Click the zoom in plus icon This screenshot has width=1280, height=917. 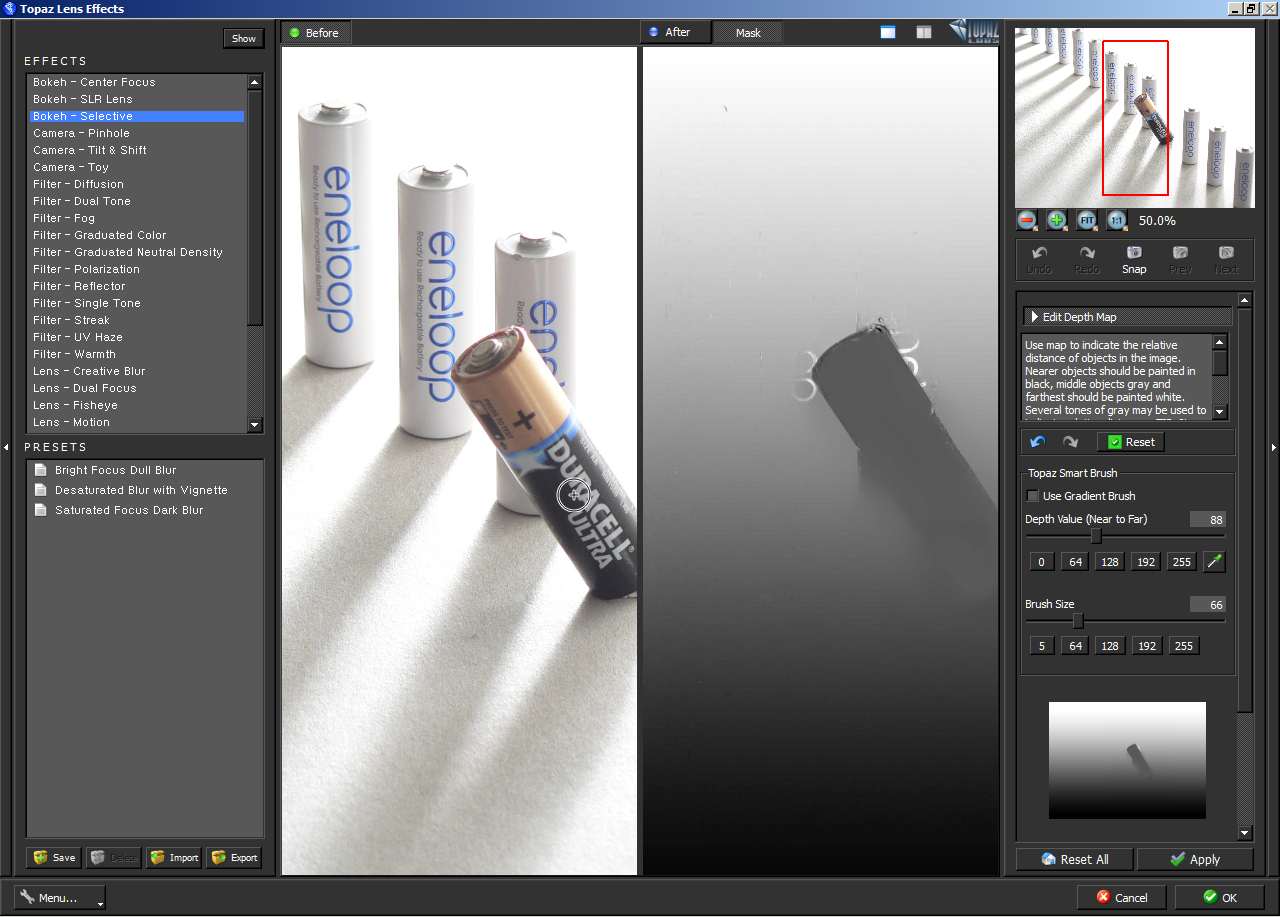coord(1057,220)
